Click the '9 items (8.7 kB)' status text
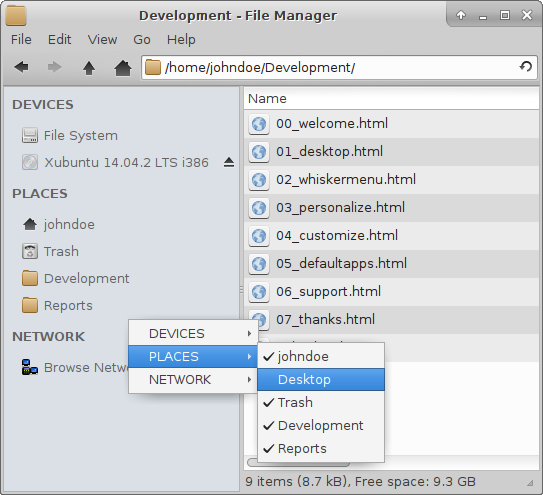 (x=297, y=482)
